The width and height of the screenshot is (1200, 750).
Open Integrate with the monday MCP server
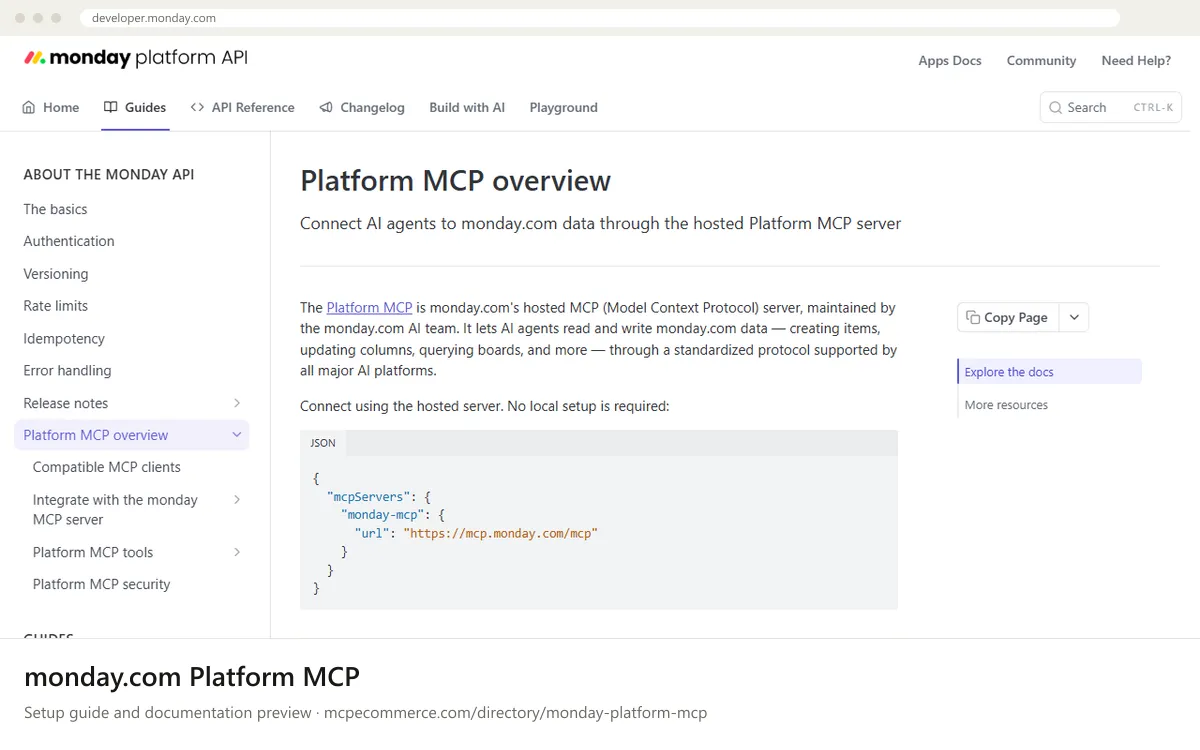click(x=115, y=509)
